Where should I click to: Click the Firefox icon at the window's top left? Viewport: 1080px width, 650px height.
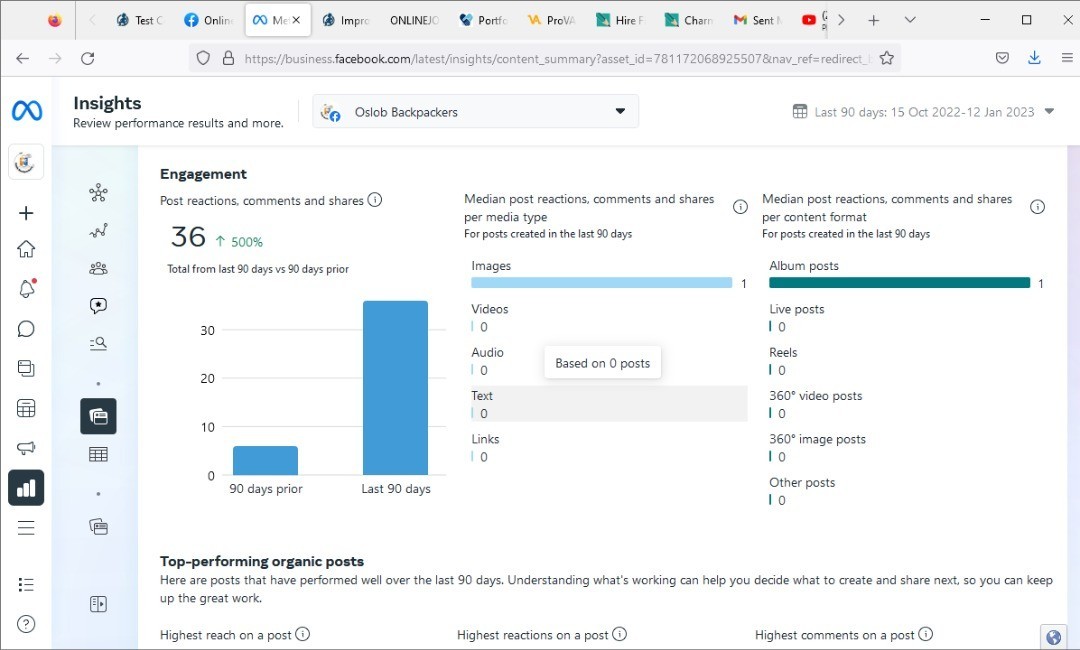[54, 20]
